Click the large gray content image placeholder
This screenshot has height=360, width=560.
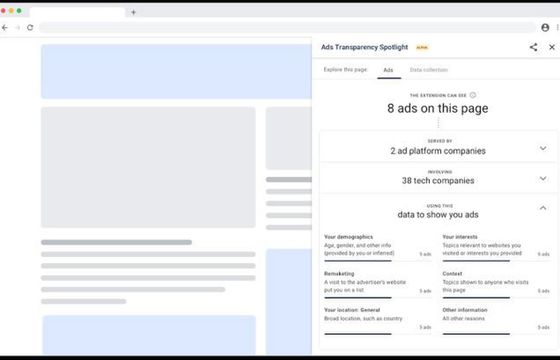coord(148,167)
